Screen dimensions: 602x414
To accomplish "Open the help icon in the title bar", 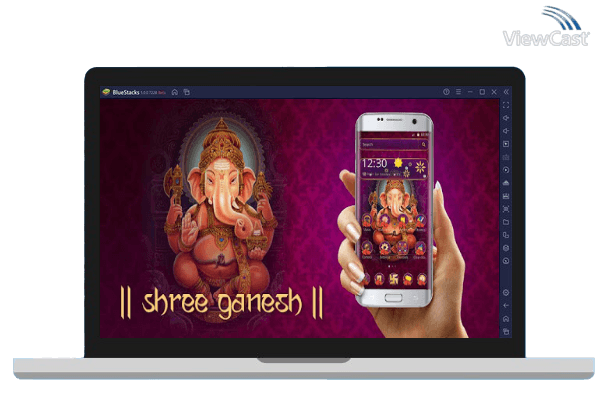I will 446,92.
